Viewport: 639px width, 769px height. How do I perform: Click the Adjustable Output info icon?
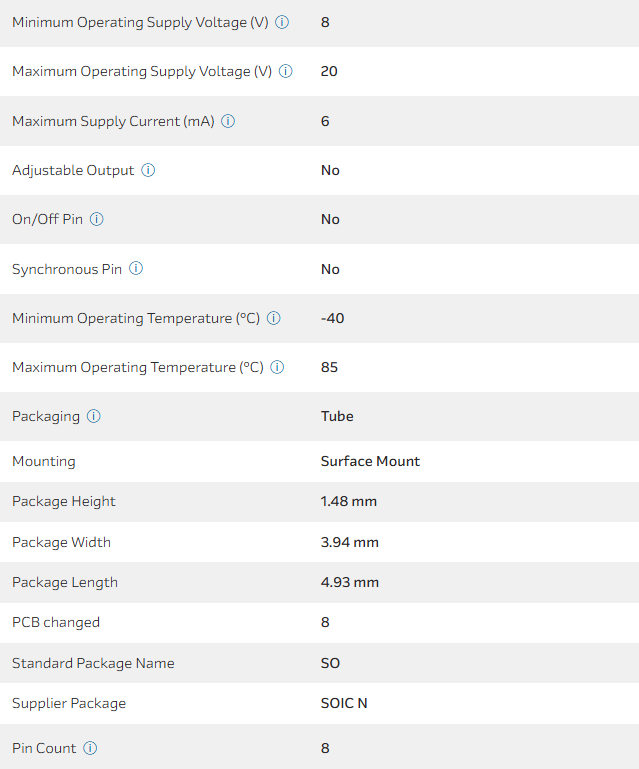coord(148,170)
